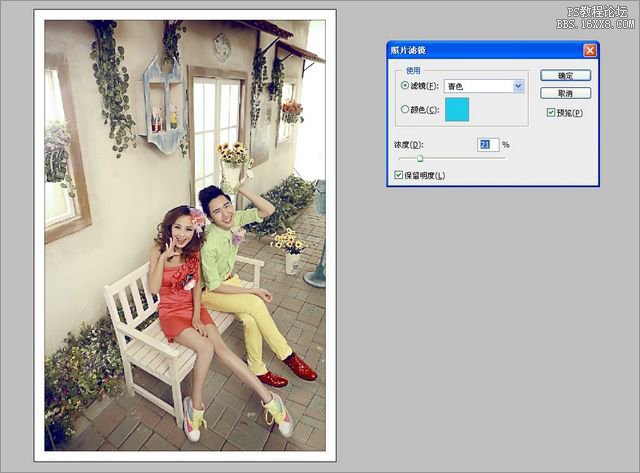Select the 滤镜(F) radio button

coord(405,87)
